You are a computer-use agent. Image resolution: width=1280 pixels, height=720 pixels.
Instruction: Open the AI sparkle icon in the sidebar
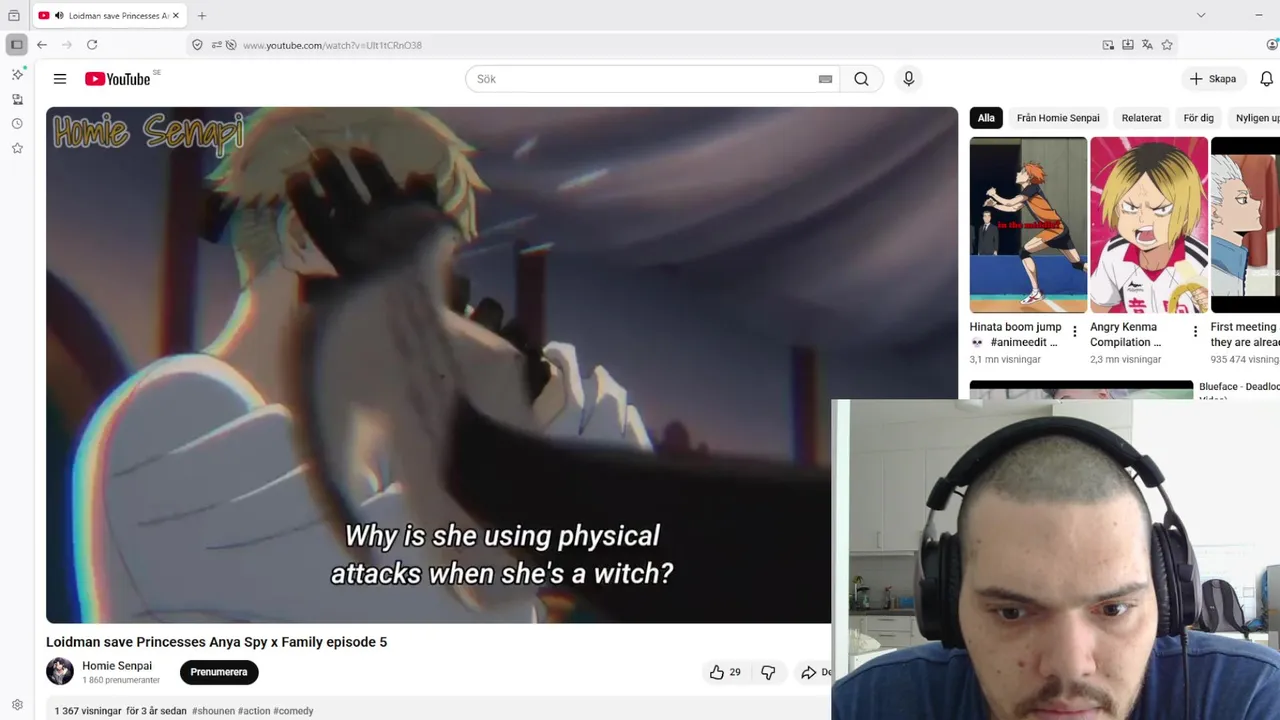pyautogui.click(x=17, y=75)
